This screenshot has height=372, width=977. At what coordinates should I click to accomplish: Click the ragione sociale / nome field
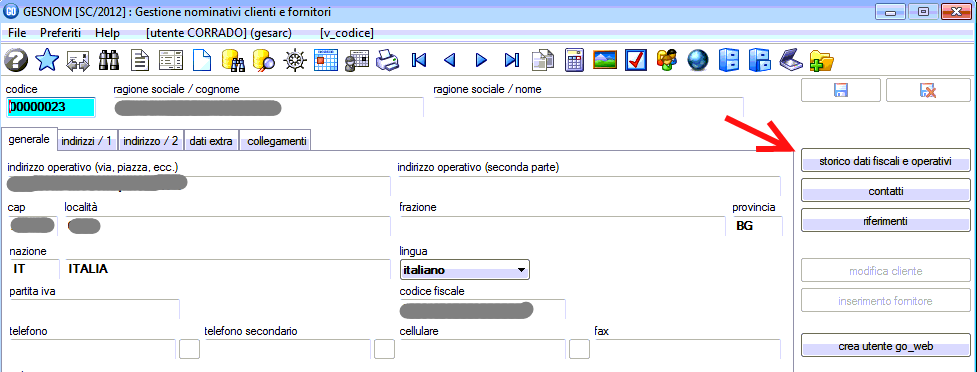point(588,107)
